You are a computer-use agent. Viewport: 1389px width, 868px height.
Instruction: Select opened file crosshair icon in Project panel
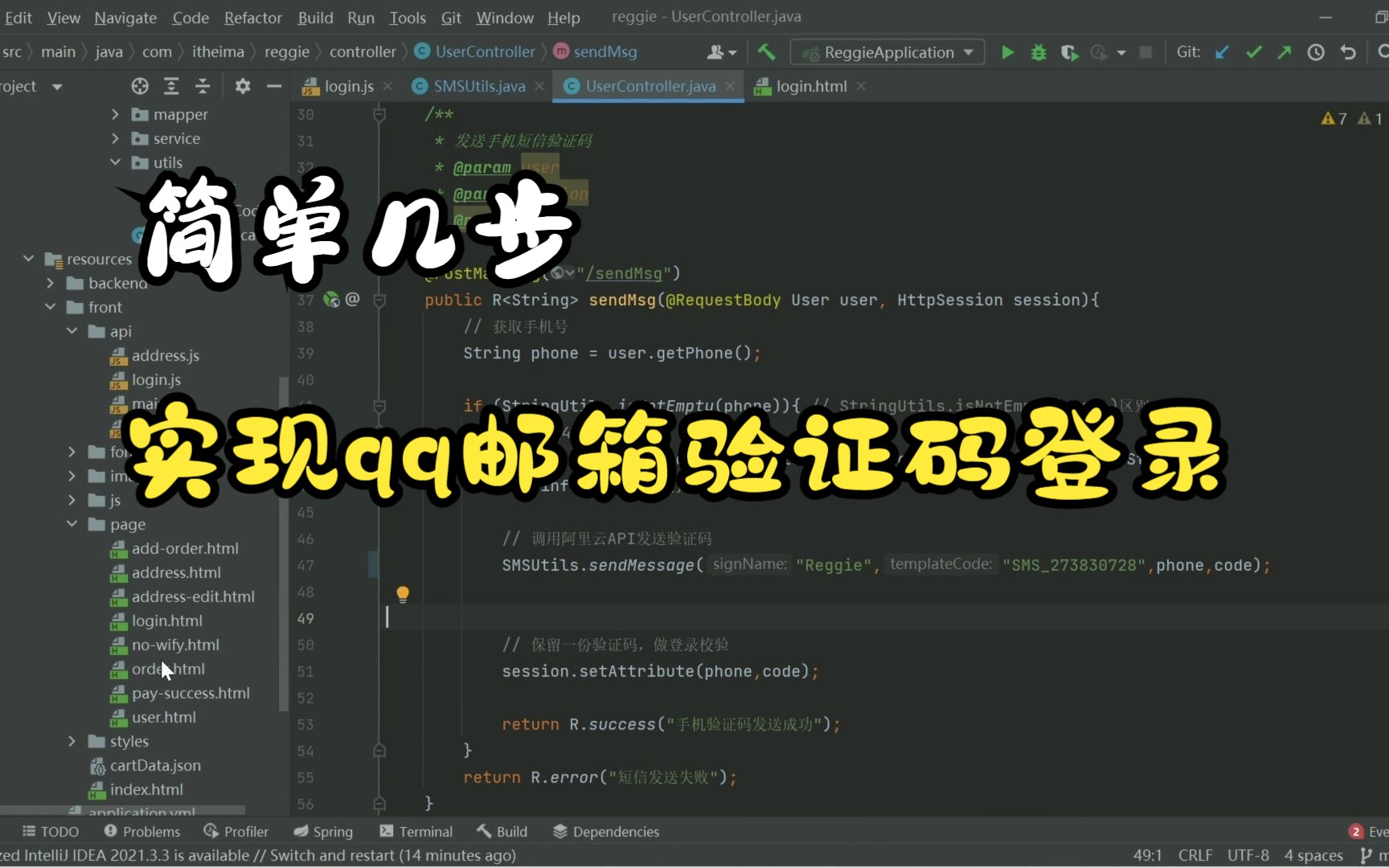tap(140, 86)
